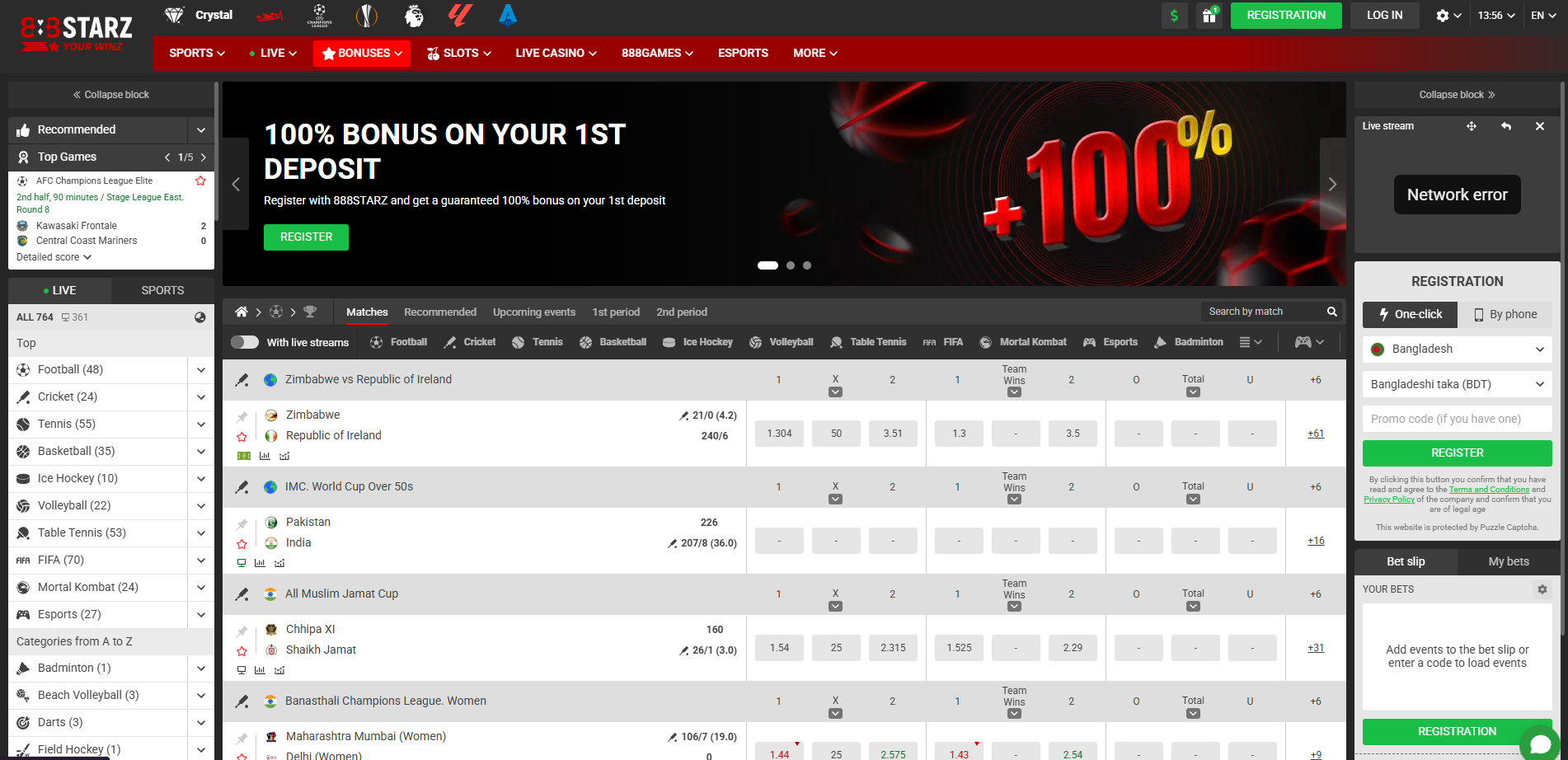Open the BONUSES menu

point(362,53)
